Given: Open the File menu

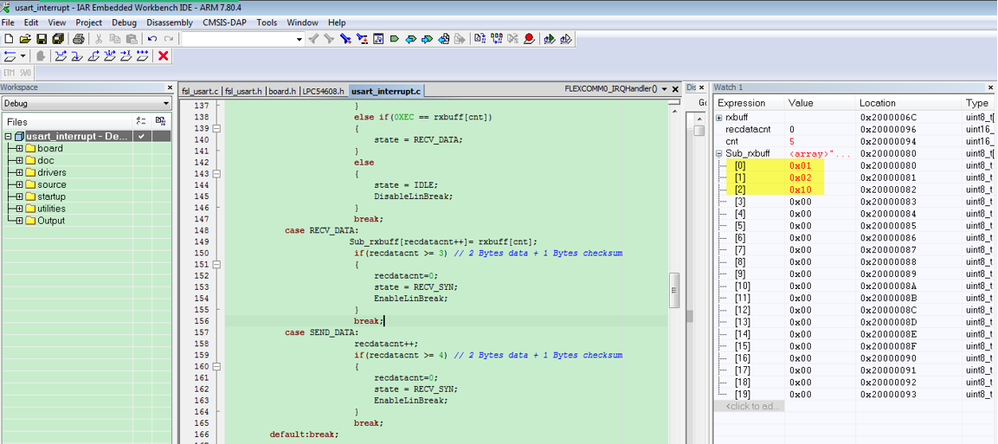Looking at the screenshot, I should click(x=8, y=22).
